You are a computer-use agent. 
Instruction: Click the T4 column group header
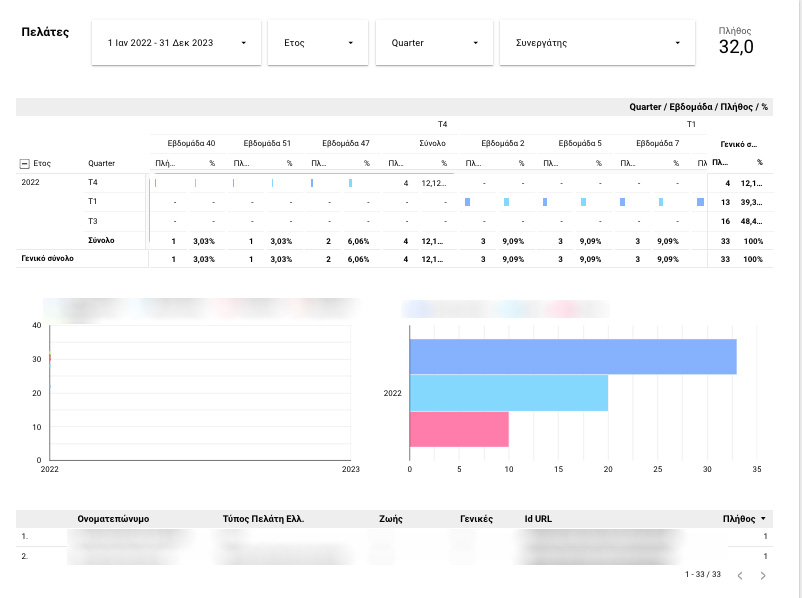click(x=442, y=124)
